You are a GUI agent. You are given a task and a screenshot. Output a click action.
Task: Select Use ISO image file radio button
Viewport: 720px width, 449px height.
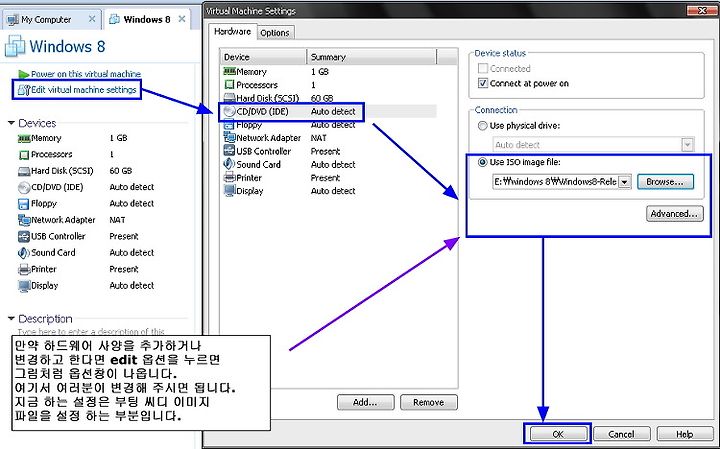(x=483, y=162)
